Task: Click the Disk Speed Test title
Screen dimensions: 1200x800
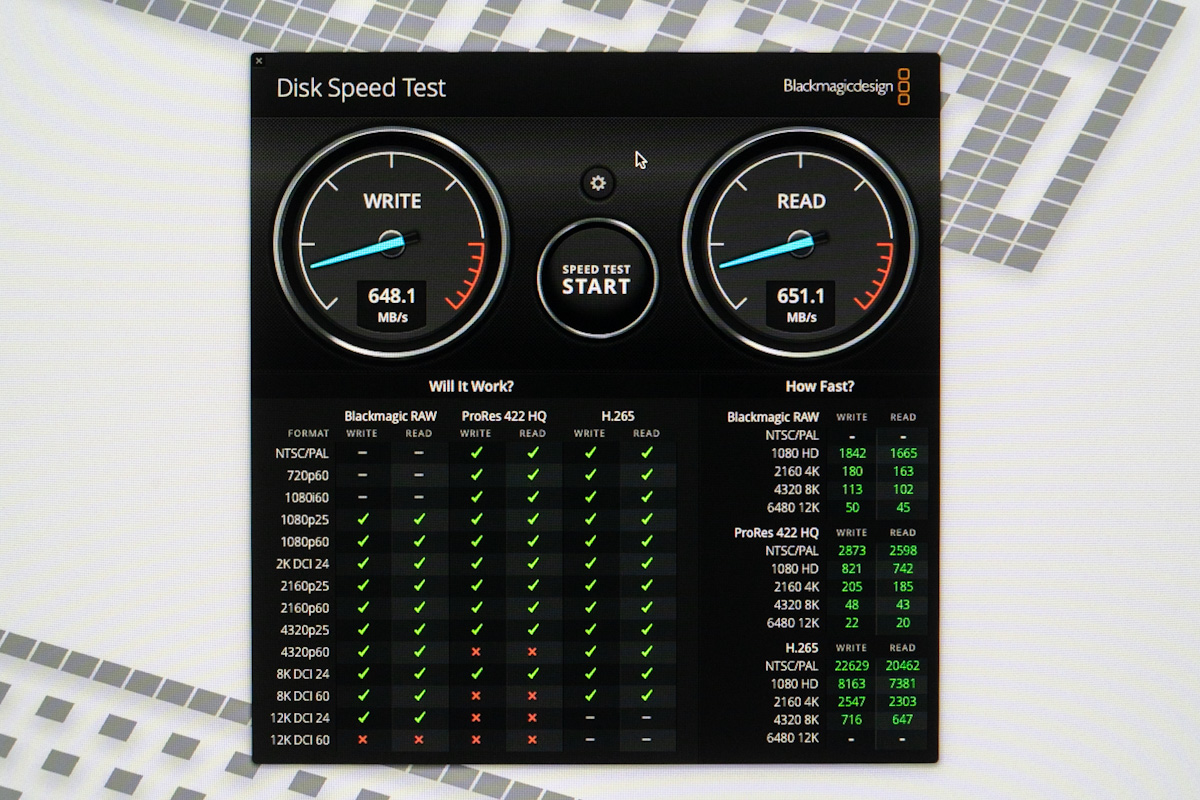Action: tap(361, 88)
